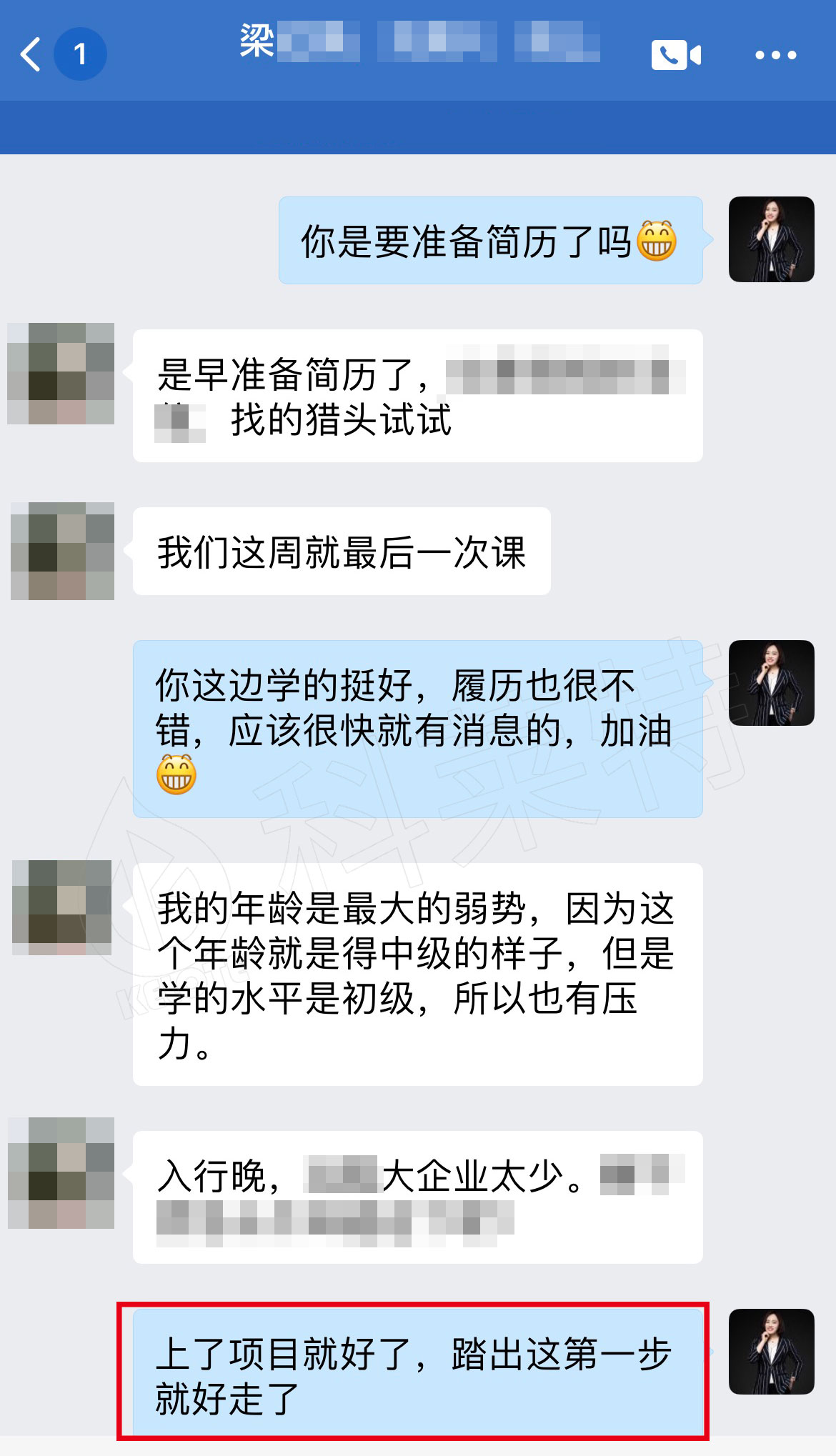This screenshot has width=836, height=1456.
Task: Open contact avatar next to 入行晚 message
Action: point(61,1173)
